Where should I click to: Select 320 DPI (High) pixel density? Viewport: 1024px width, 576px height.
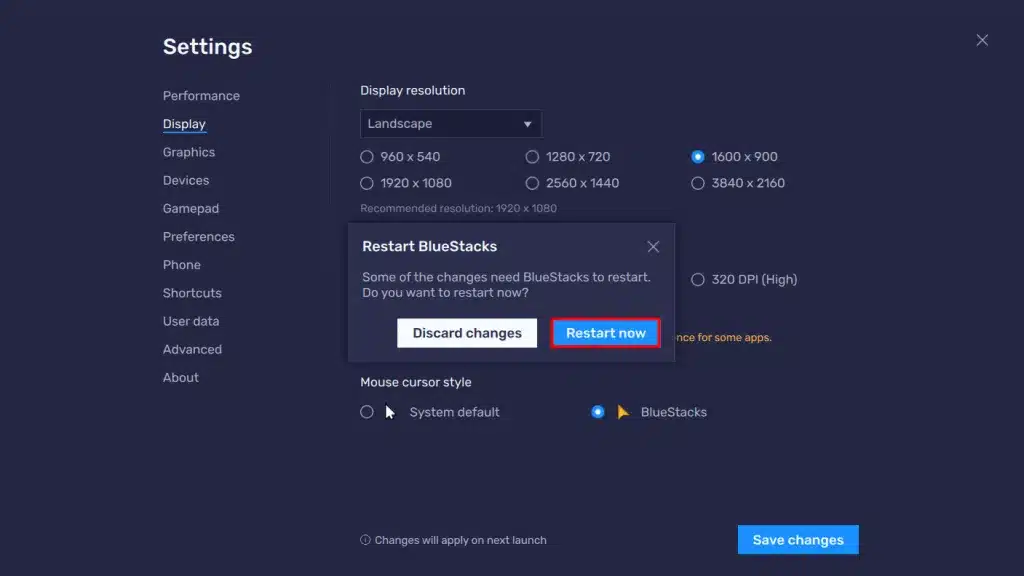(x=698, y=280)
